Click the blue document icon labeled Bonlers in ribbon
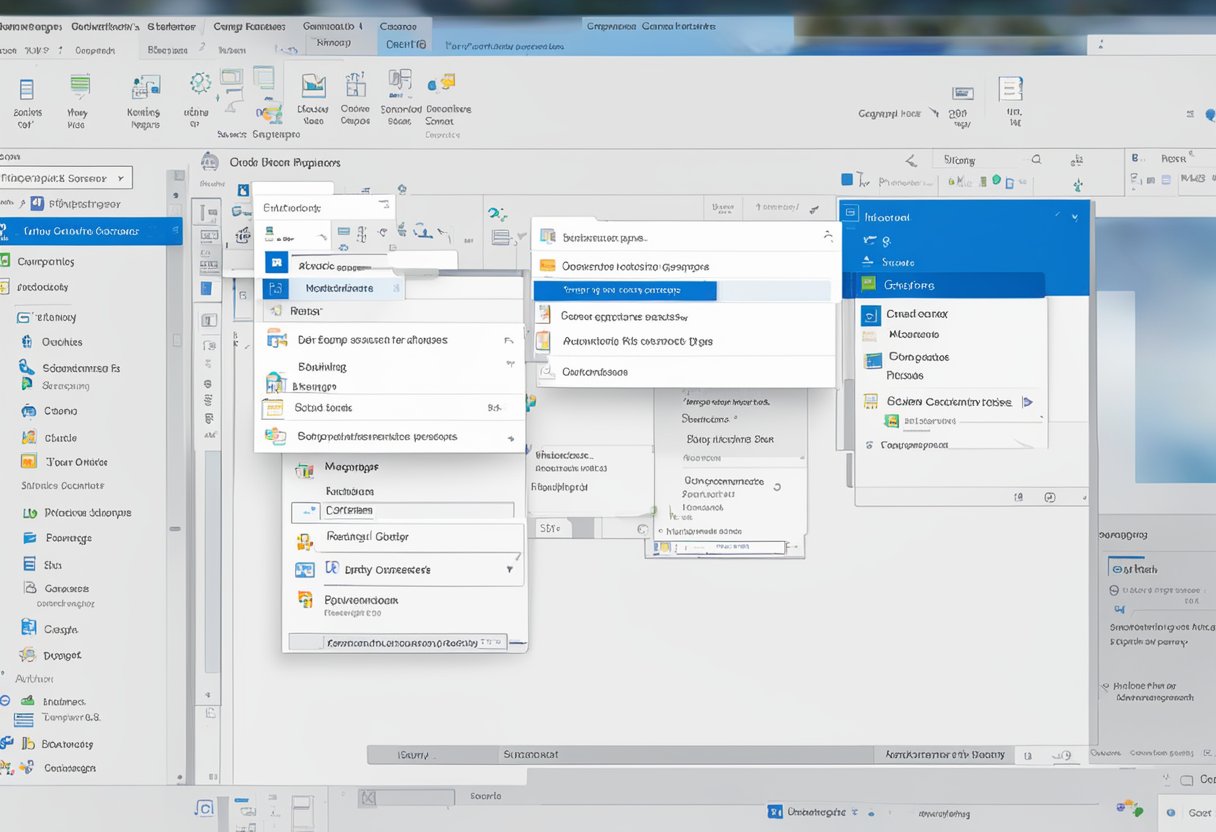The height and width of the screenshot is (832, 1216). point(27,89)
